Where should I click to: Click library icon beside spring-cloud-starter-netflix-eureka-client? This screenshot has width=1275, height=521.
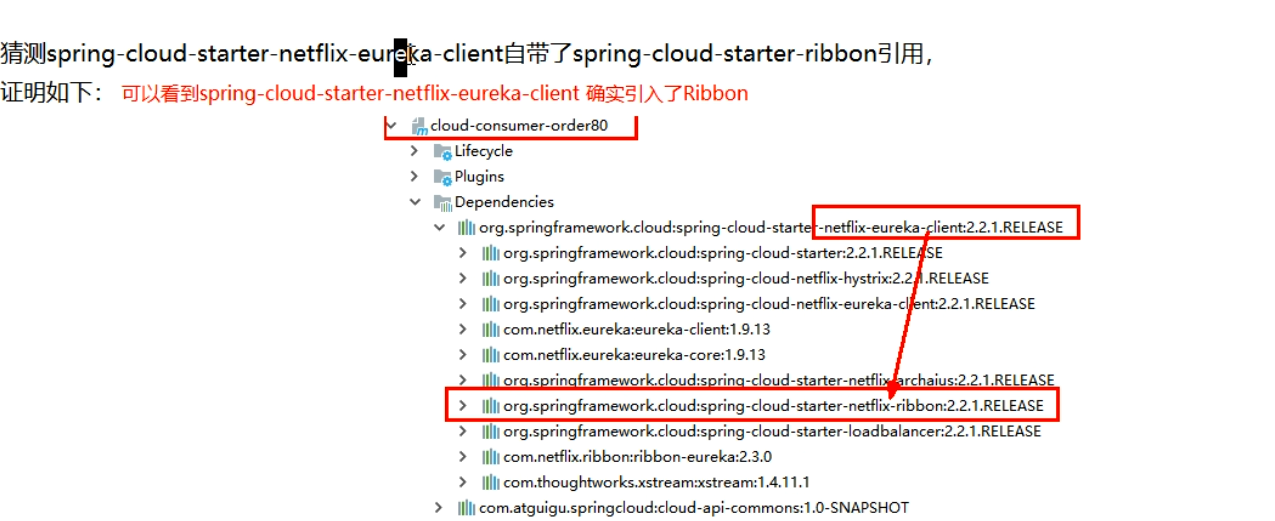(x=466, y=228)
